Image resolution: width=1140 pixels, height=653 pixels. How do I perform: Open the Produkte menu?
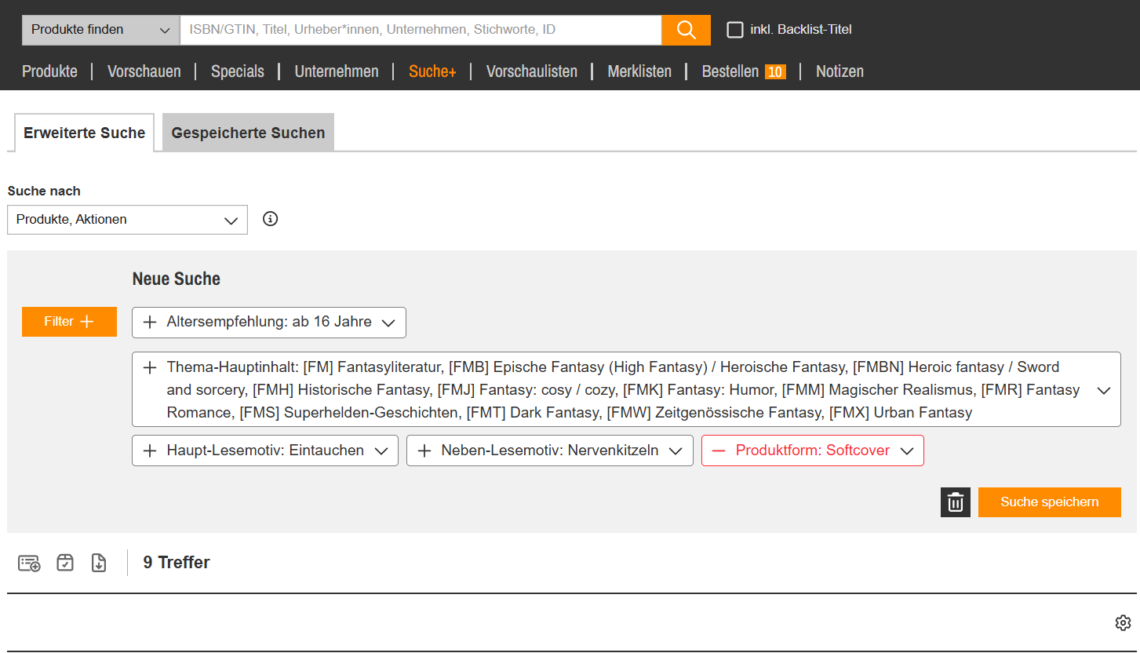coord(49,71)
